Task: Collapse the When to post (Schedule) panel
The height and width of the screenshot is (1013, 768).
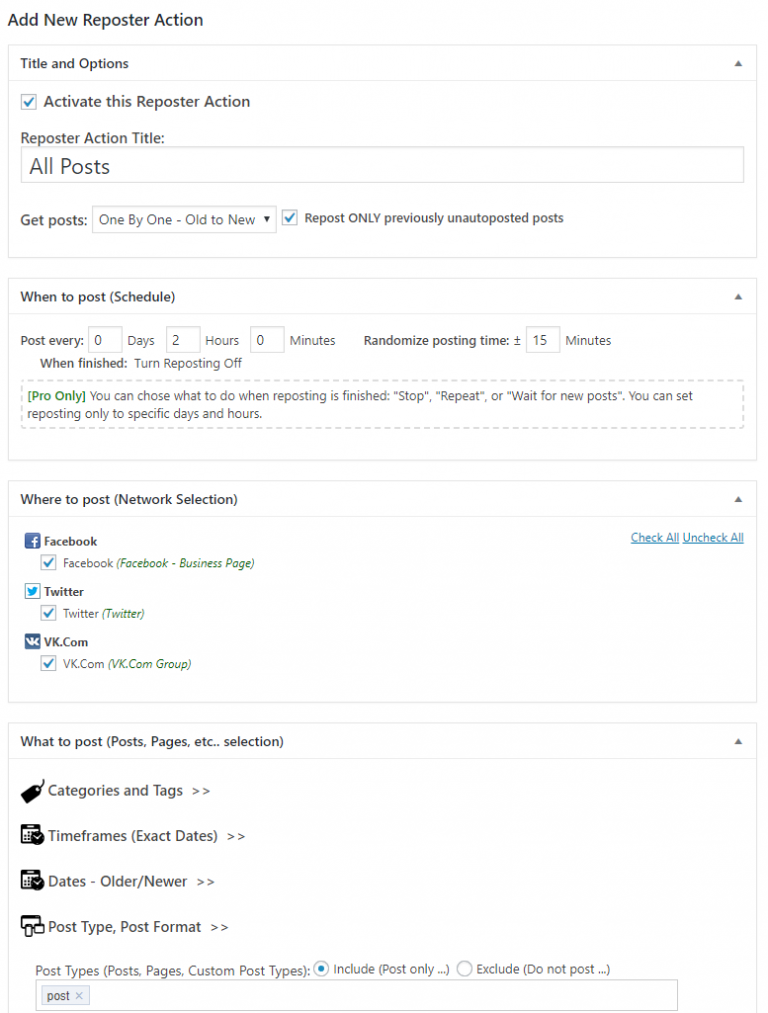Action: 738,297
